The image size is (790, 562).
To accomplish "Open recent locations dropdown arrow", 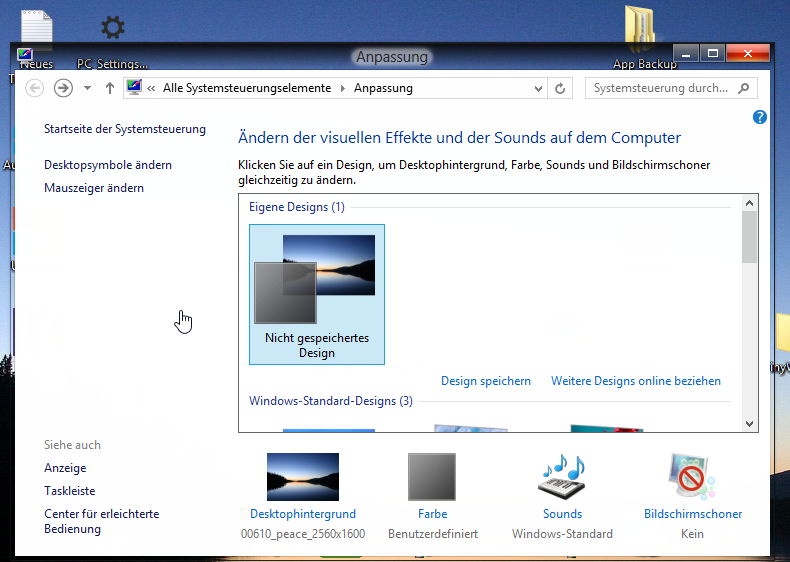I will [88, 88].
